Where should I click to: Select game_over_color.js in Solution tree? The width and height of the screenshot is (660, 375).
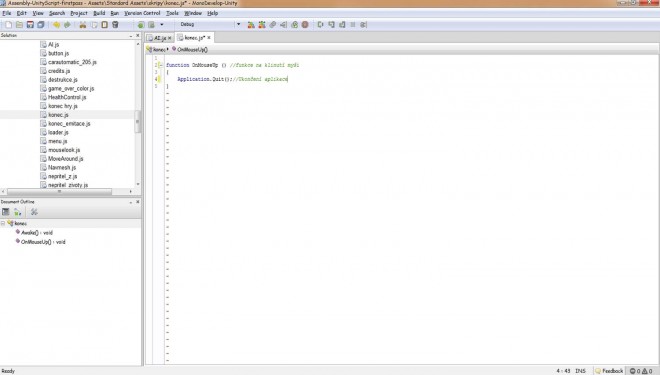click(x=67, y=89)
